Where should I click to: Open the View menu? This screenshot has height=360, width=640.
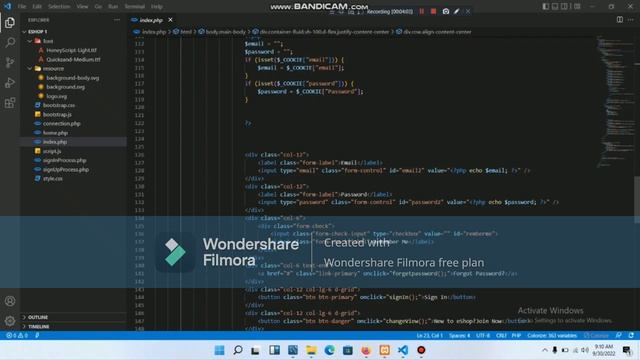pyautogui.click(x=82, y=7)
